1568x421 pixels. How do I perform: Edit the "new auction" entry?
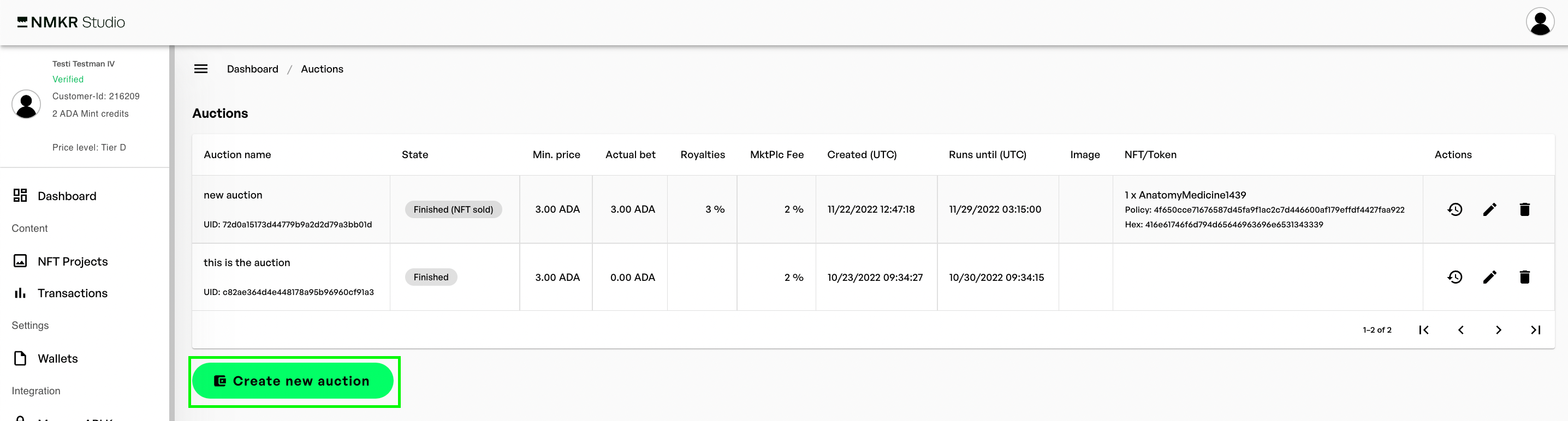[x=1489, y=209]
